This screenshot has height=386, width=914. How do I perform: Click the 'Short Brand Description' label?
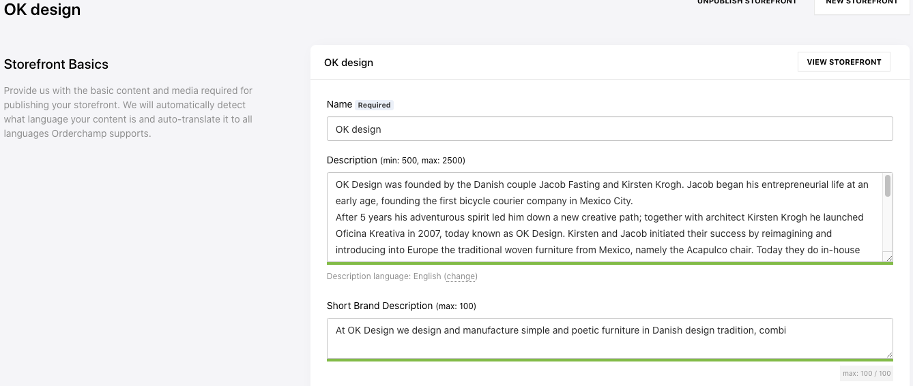click(379, 306)
